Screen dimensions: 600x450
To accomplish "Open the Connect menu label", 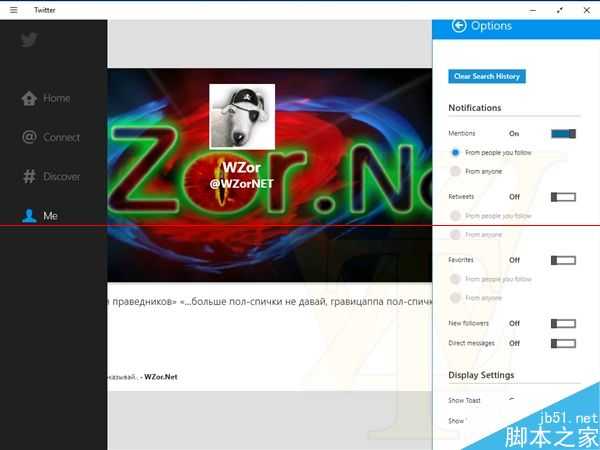I will [x=62, y=137].
